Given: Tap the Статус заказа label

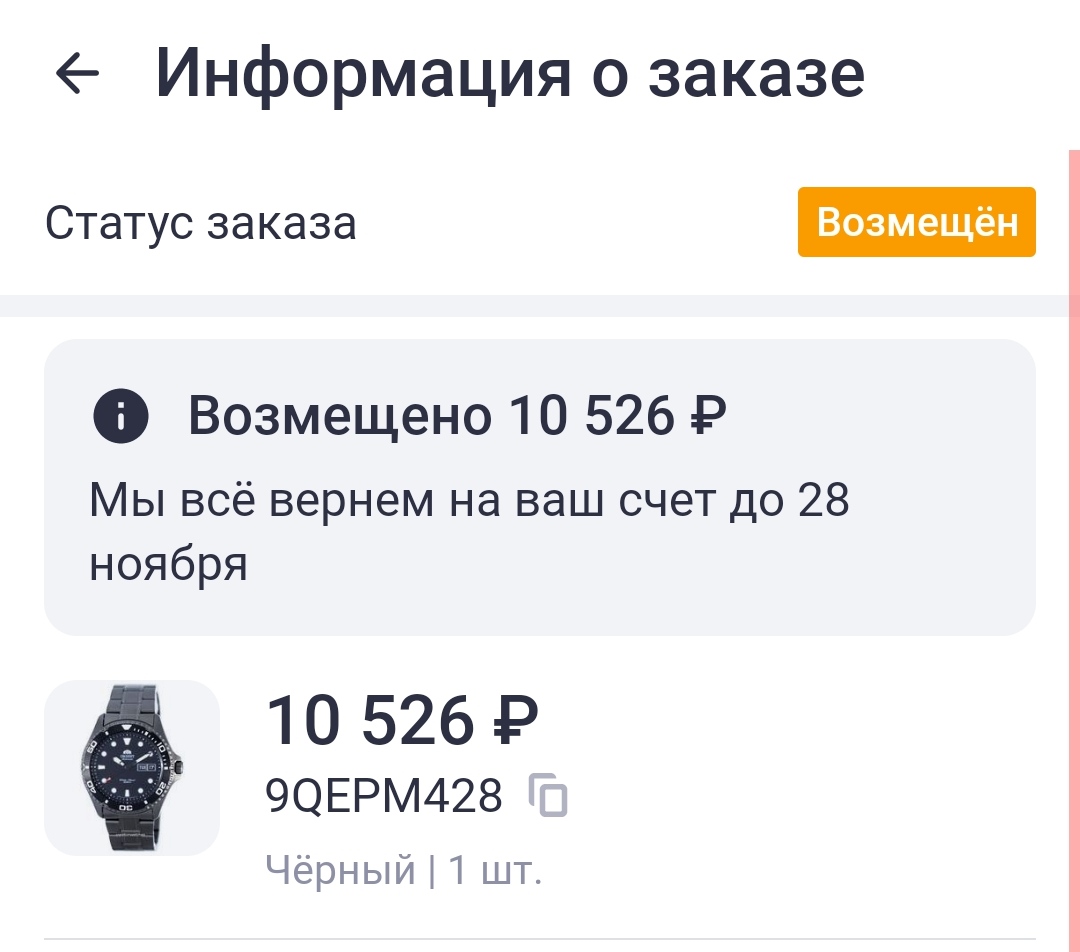Looking at the screenshot, I should [200, 223].
